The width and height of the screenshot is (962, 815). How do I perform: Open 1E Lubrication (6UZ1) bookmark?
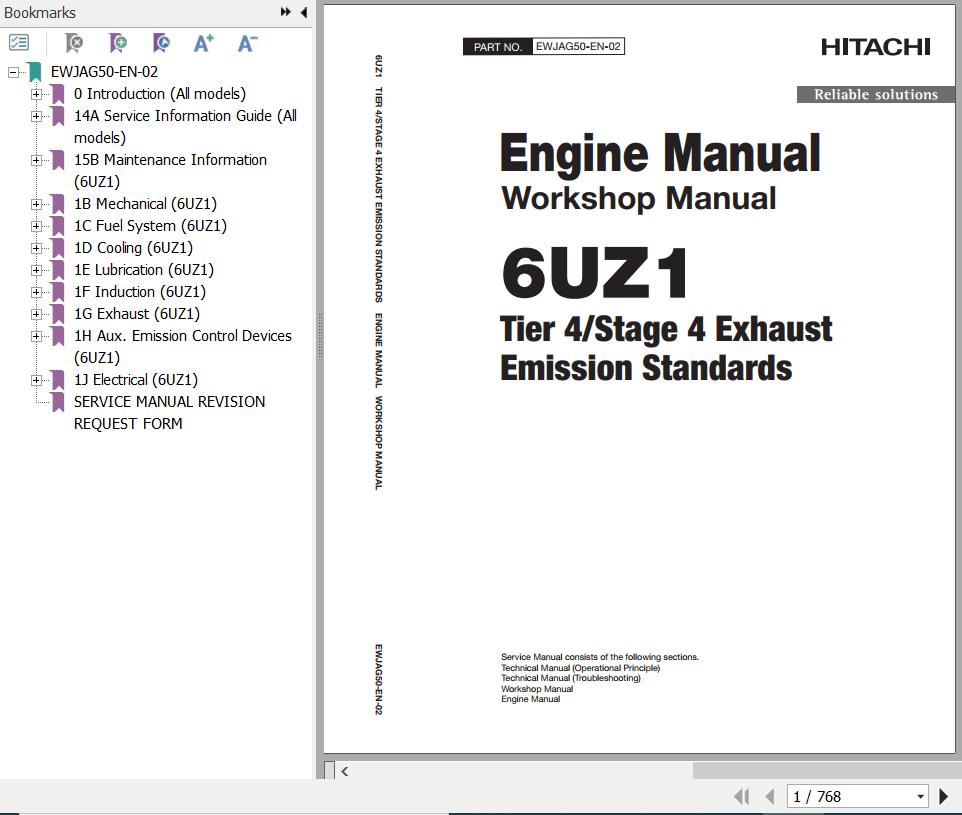tap(144, 270)
